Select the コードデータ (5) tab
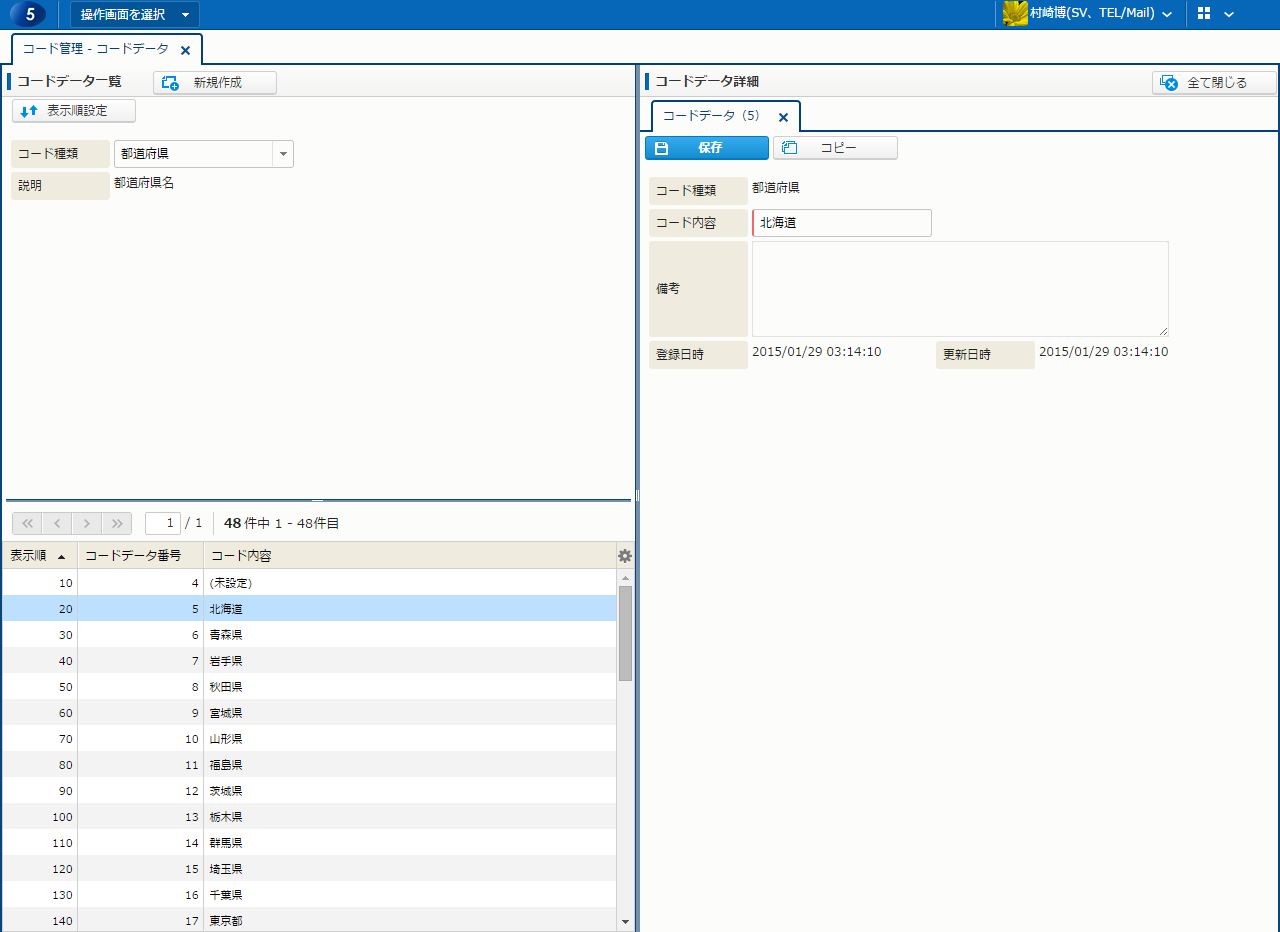This screenshot has height=932, width=1280. pyautogui.click(x=711, y=116)
